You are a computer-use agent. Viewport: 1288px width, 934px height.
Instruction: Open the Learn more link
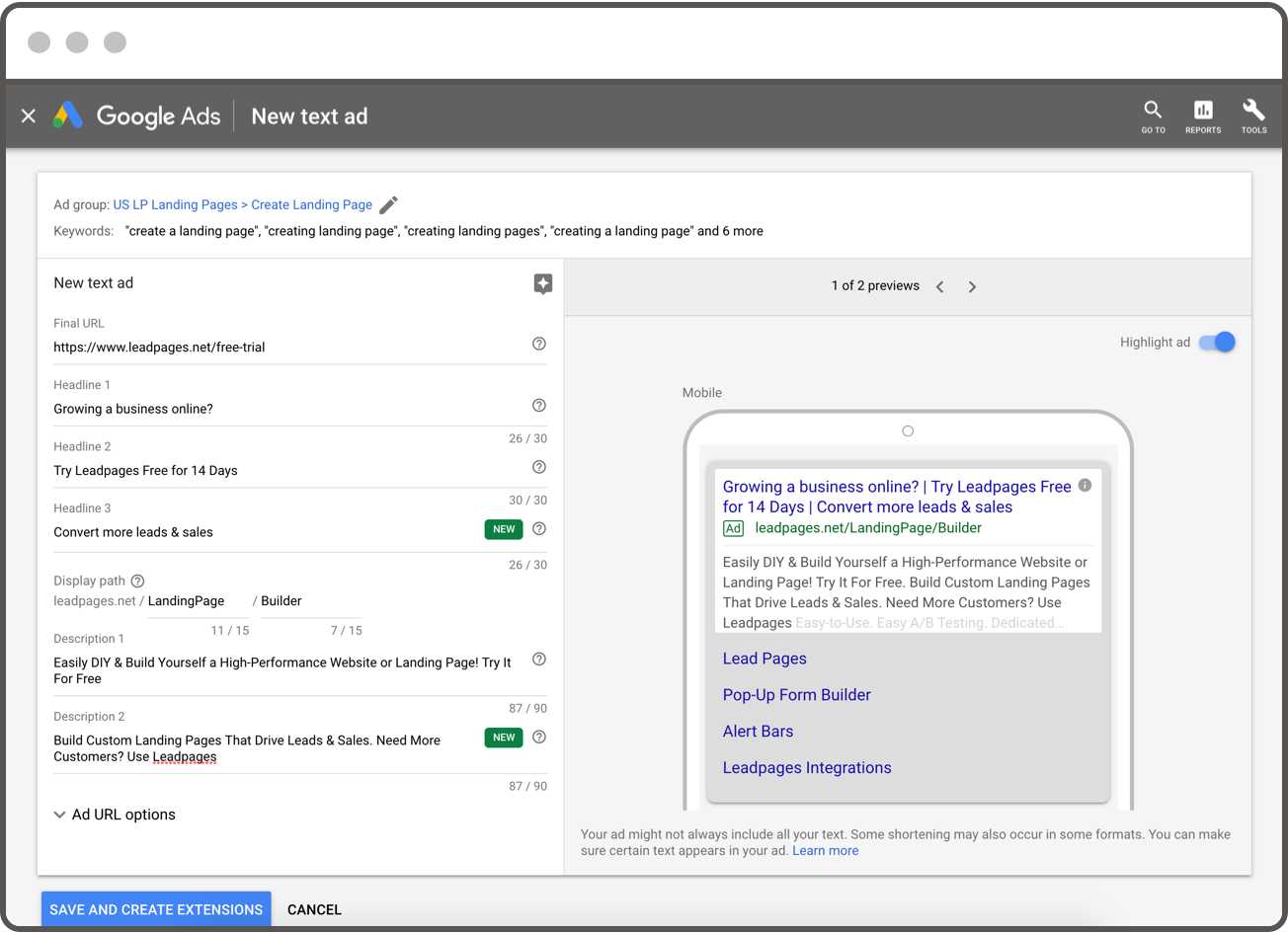point(826,850)
